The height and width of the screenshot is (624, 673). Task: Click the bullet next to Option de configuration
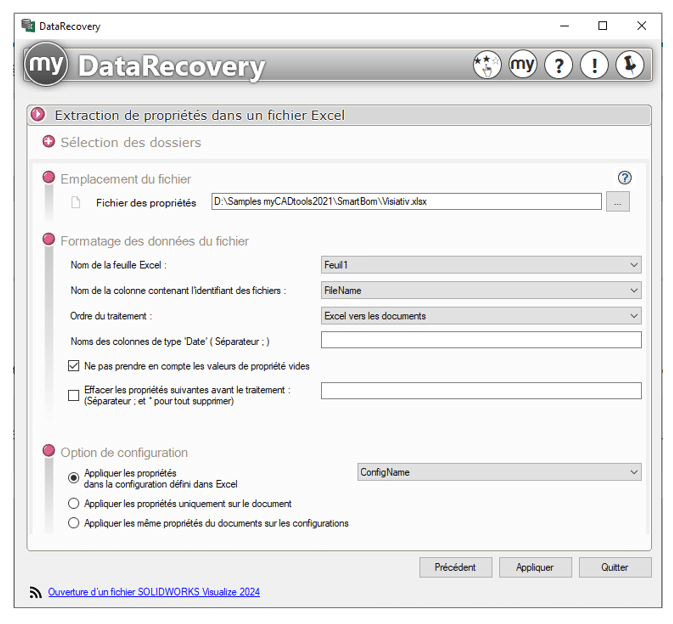pyautogui.click(x=49, y=451)
